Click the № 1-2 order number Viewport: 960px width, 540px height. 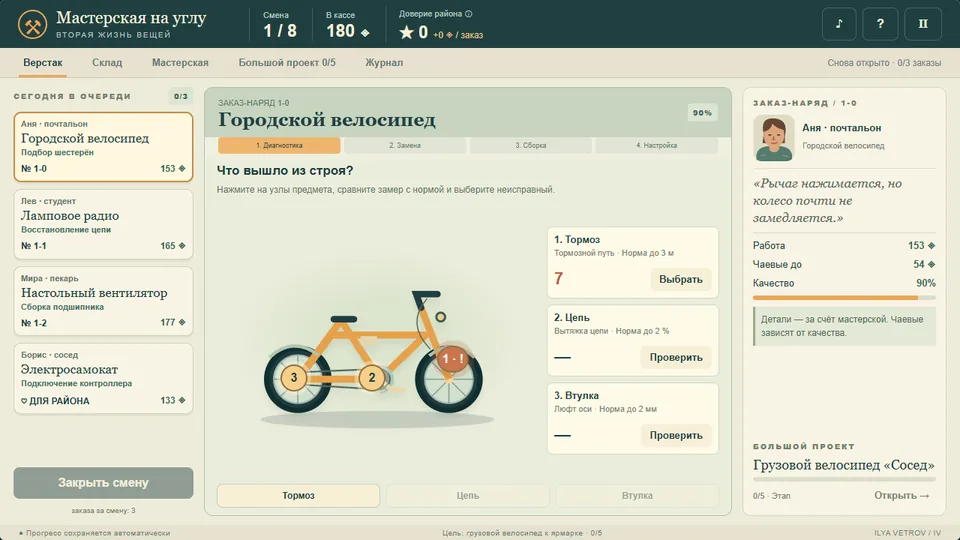coord(34,323)
